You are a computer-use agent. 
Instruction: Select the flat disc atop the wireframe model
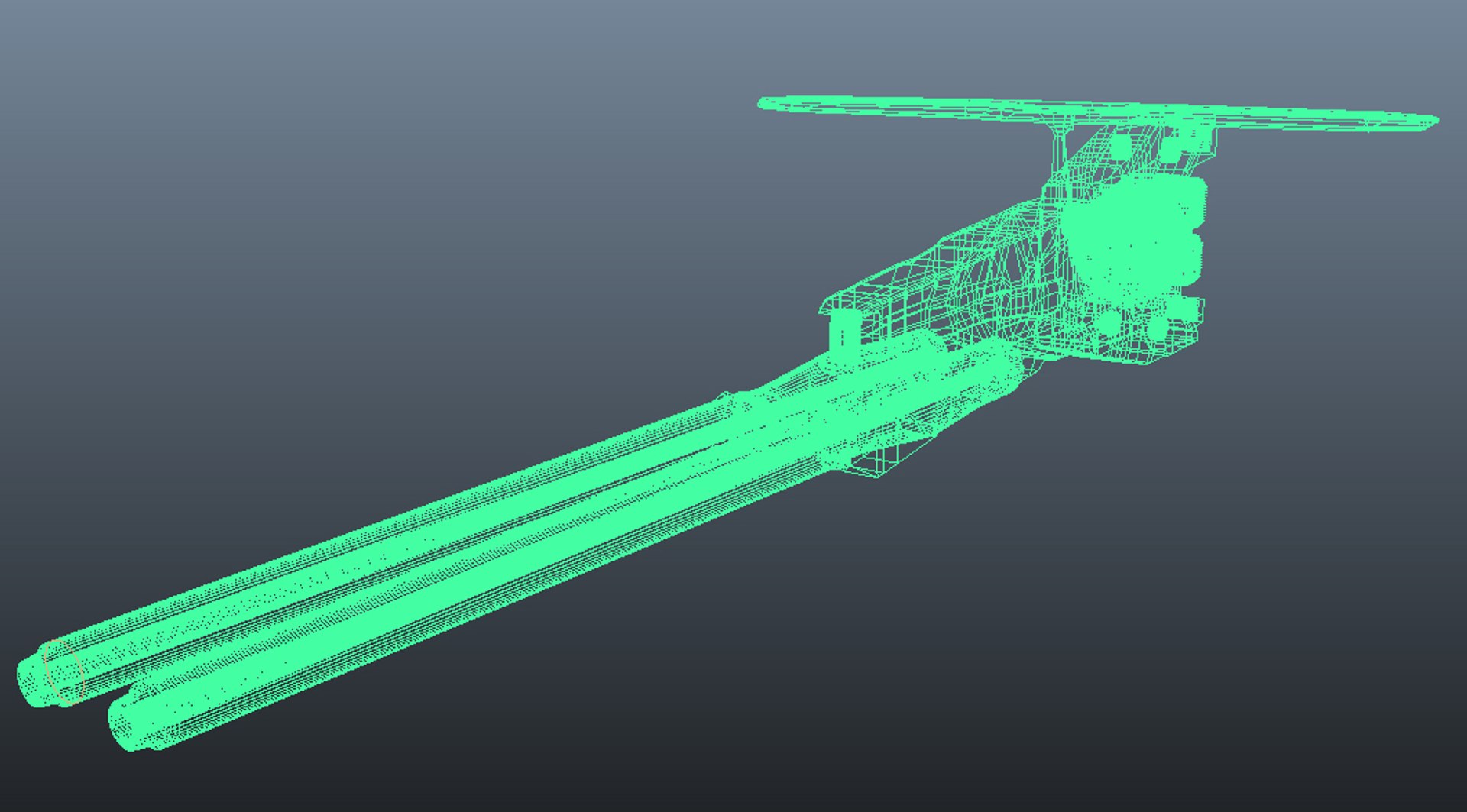1098,113
